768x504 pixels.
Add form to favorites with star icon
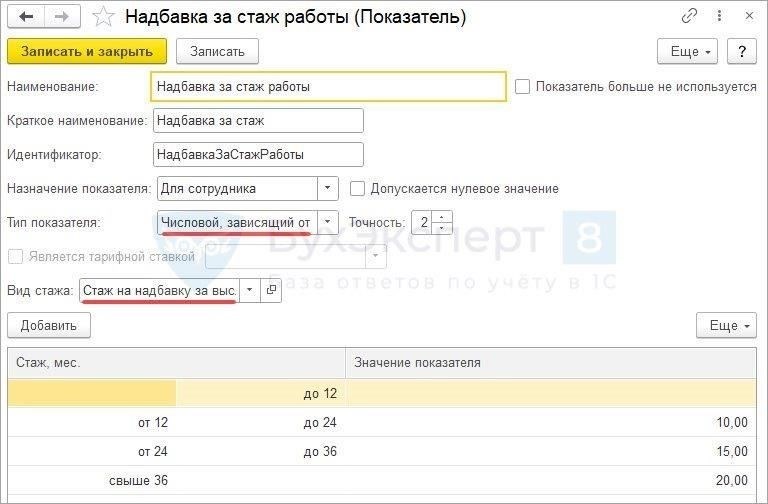click(x=103, y=17)
